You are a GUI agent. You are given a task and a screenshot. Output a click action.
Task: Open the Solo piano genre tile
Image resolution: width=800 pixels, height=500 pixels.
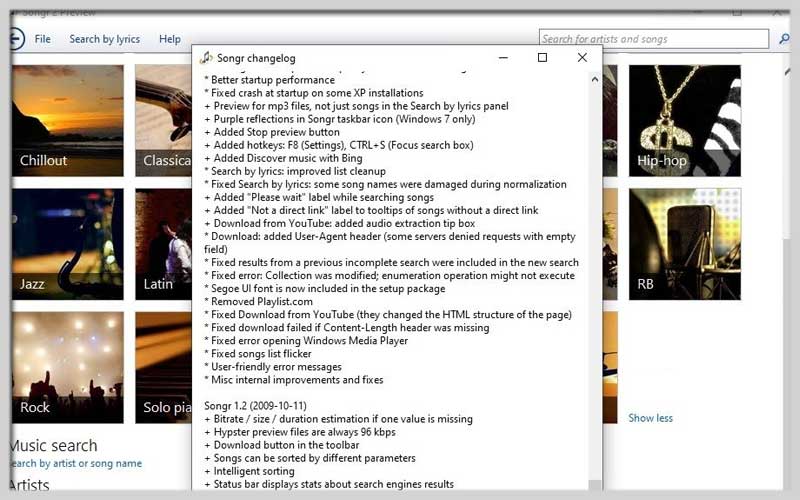[x=163, y=367]
